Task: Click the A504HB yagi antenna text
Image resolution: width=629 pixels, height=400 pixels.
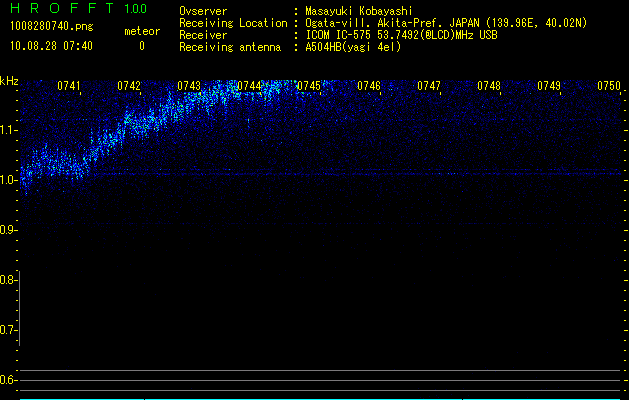Action: coord(353,47)
